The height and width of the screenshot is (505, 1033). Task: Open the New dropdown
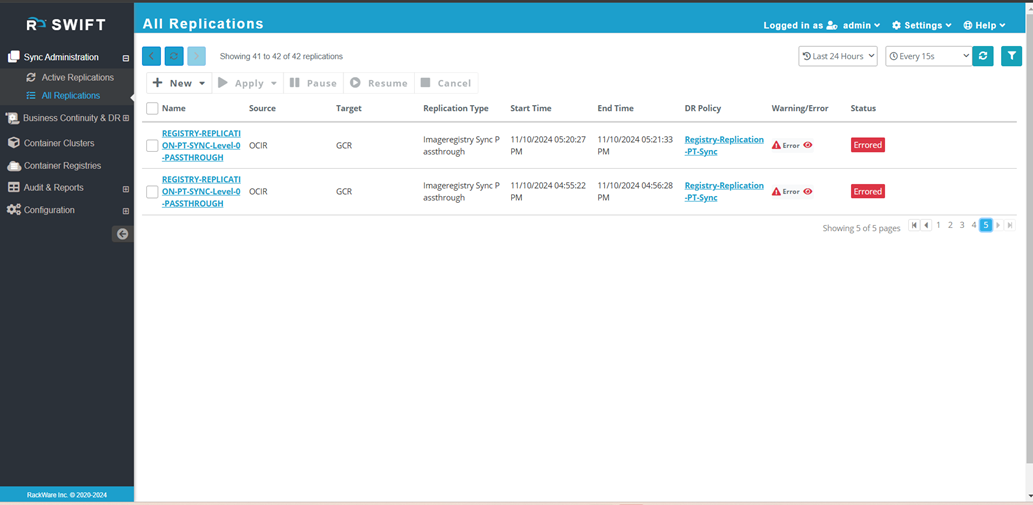point(179,83)
